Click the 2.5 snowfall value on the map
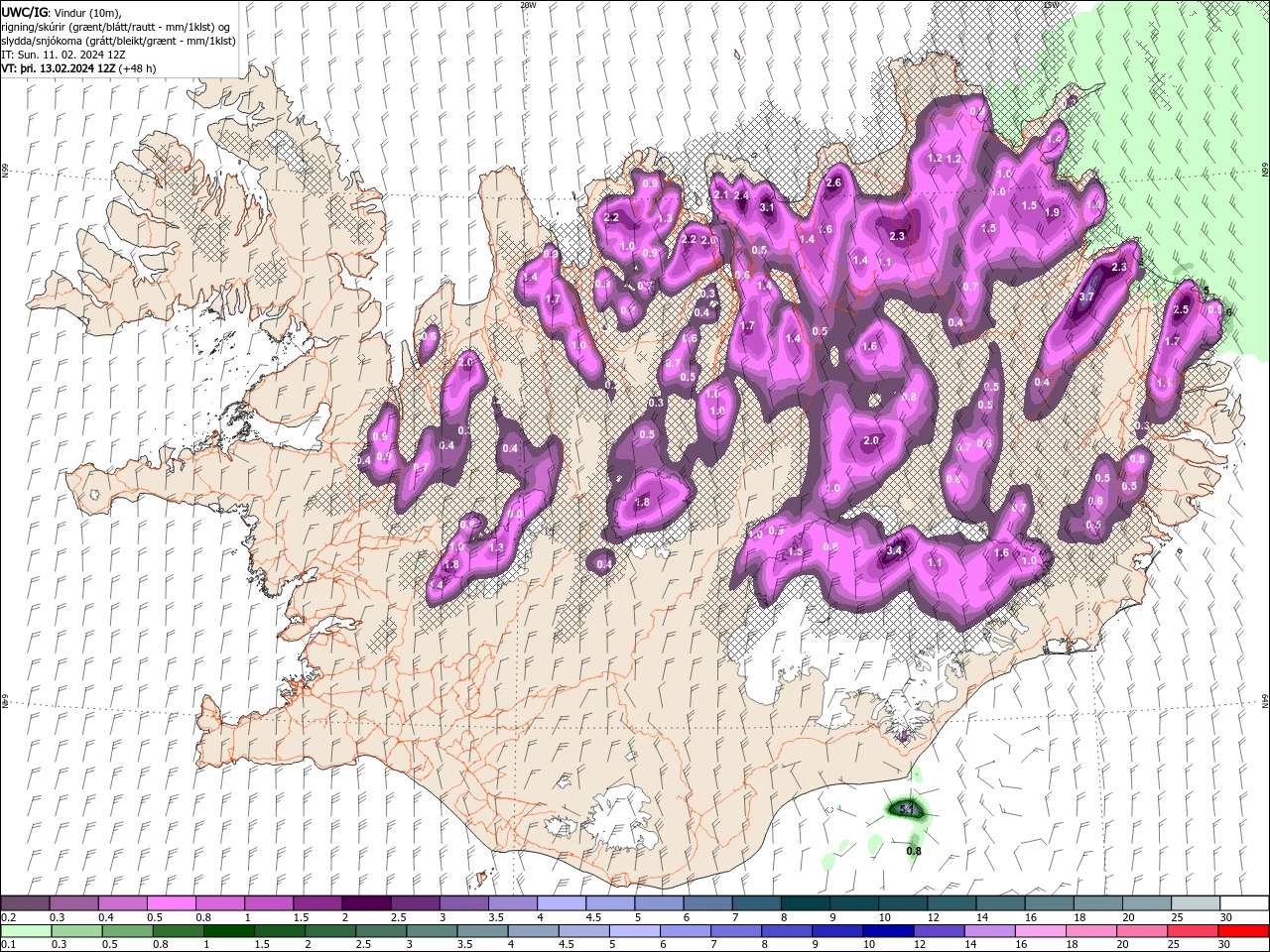Screen dimensions: 1270x952 point(1181,310)
